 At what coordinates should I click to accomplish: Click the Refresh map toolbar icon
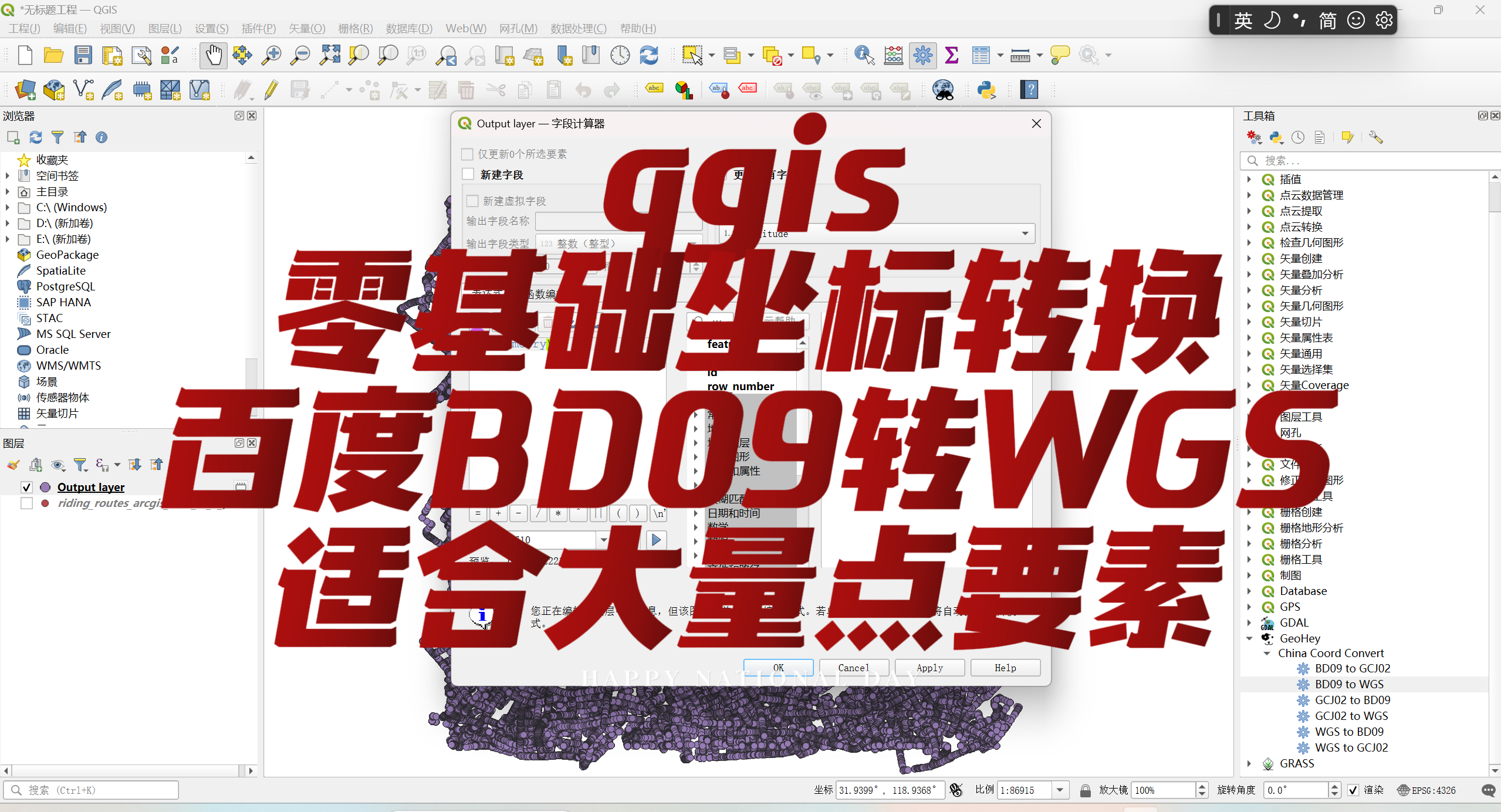click(x=649, y=56)
